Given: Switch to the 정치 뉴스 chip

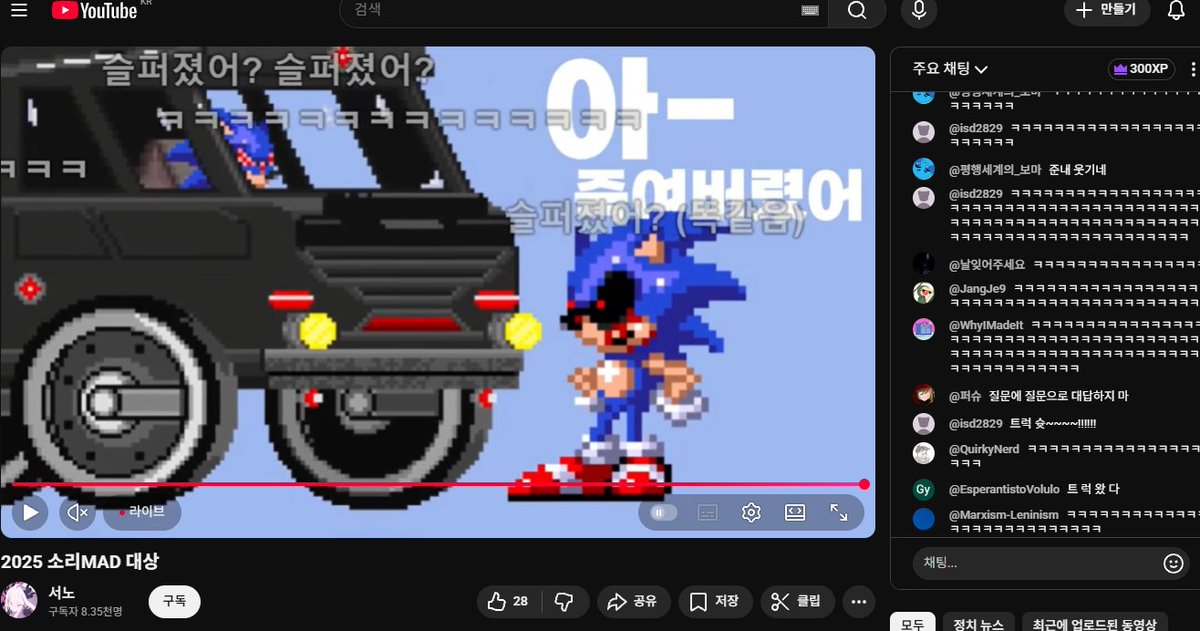Looking at the screenshot, I should [x=977, y=622].
